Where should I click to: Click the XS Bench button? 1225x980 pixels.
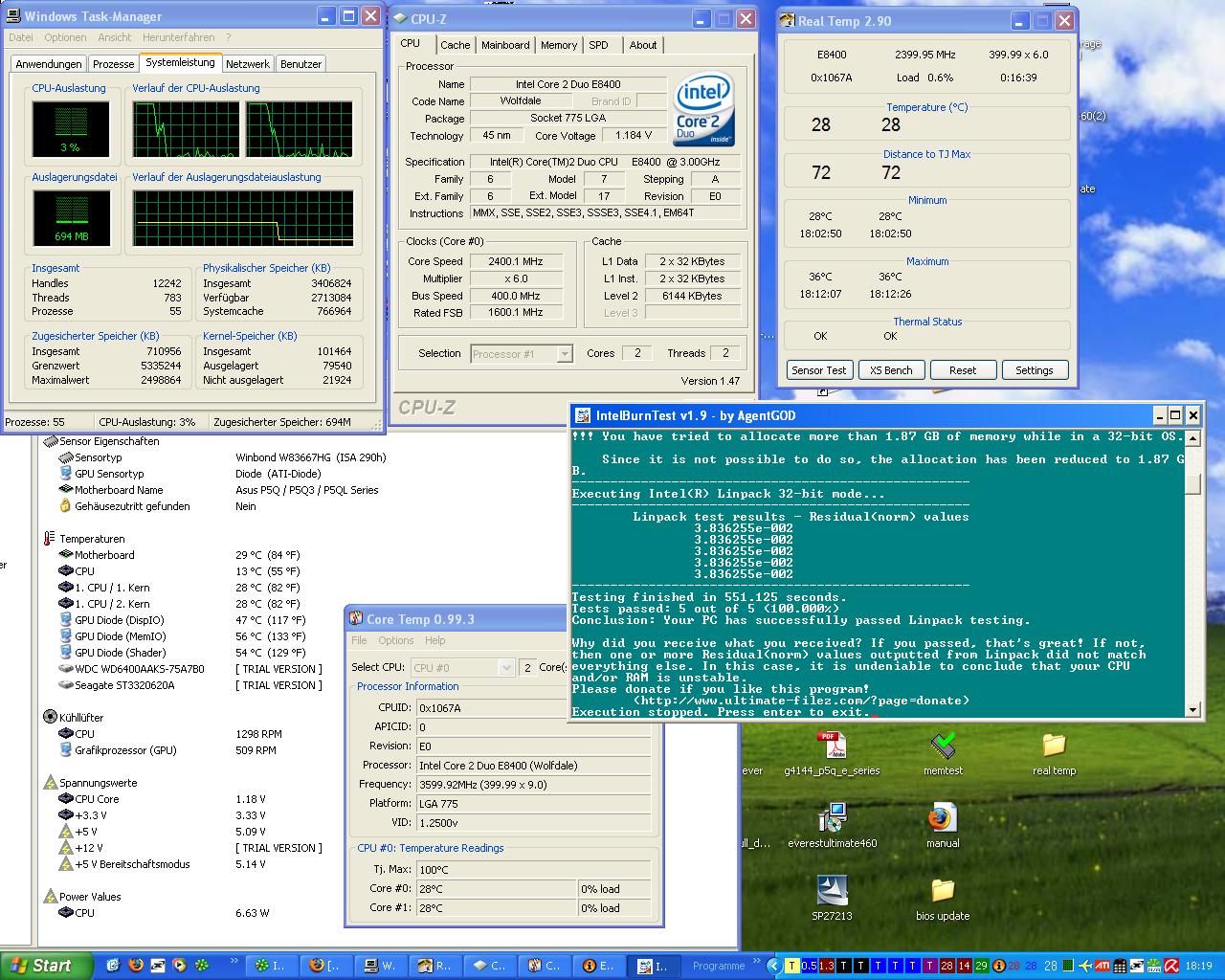(891, 370)
